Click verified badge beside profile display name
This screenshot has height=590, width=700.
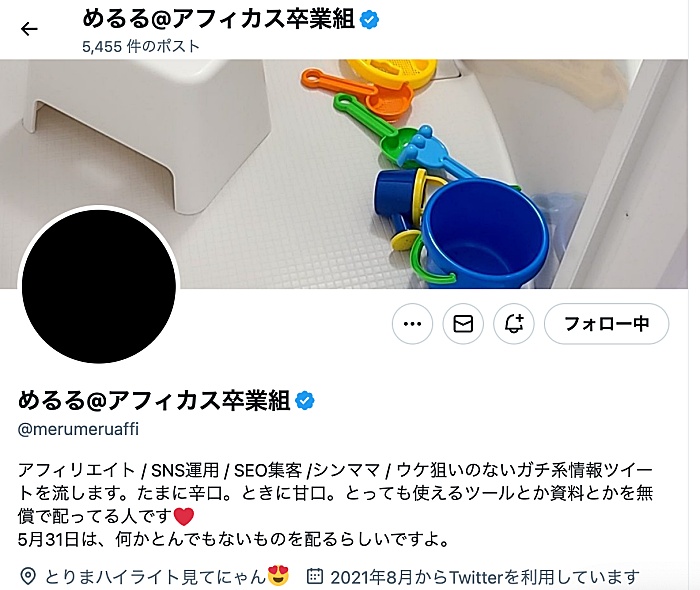point(305,400)
